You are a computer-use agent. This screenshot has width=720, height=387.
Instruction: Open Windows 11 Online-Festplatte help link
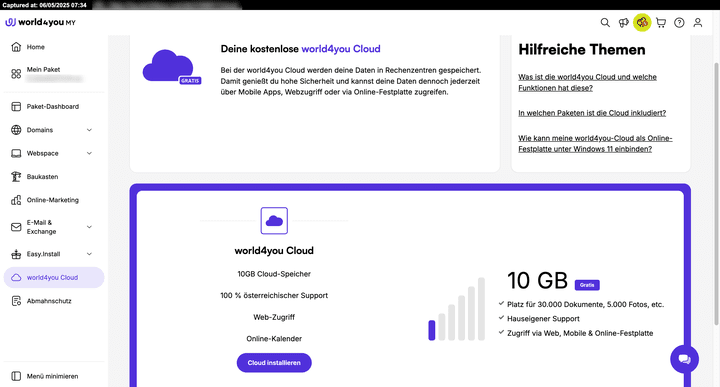click(595, 143)
